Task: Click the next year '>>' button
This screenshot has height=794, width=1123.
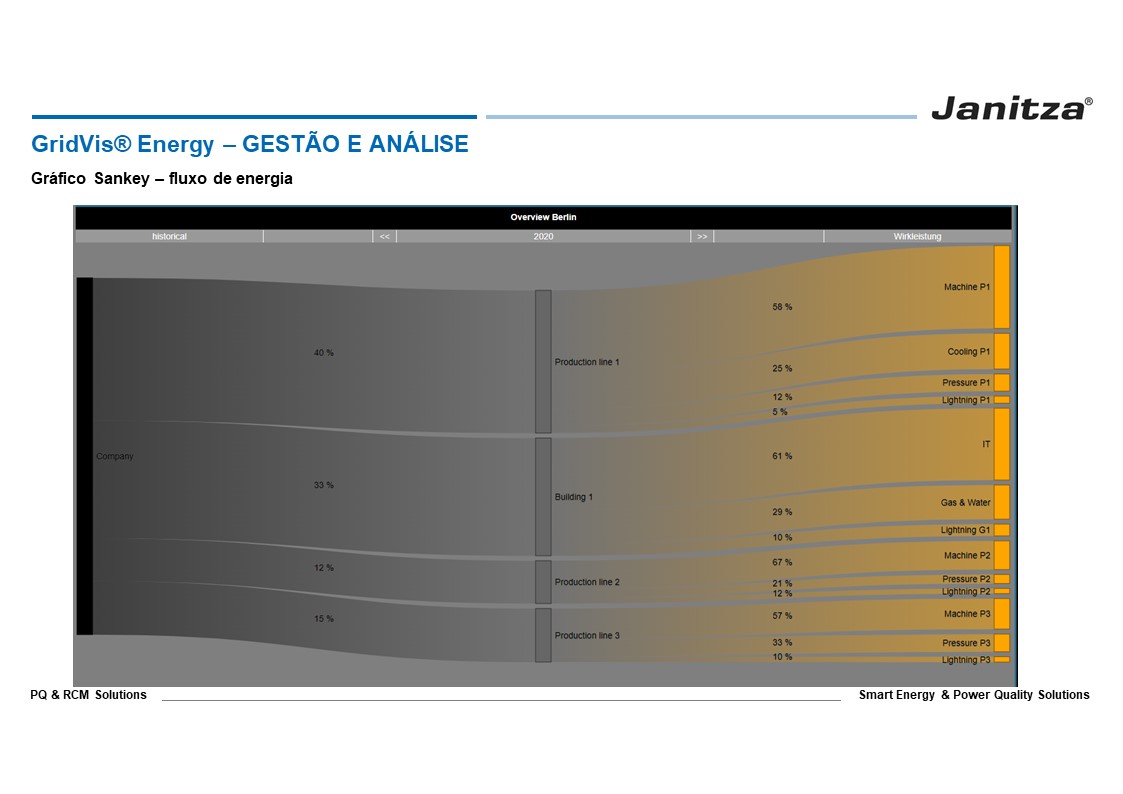Action: pyautogui.click(x=702, y=236)
